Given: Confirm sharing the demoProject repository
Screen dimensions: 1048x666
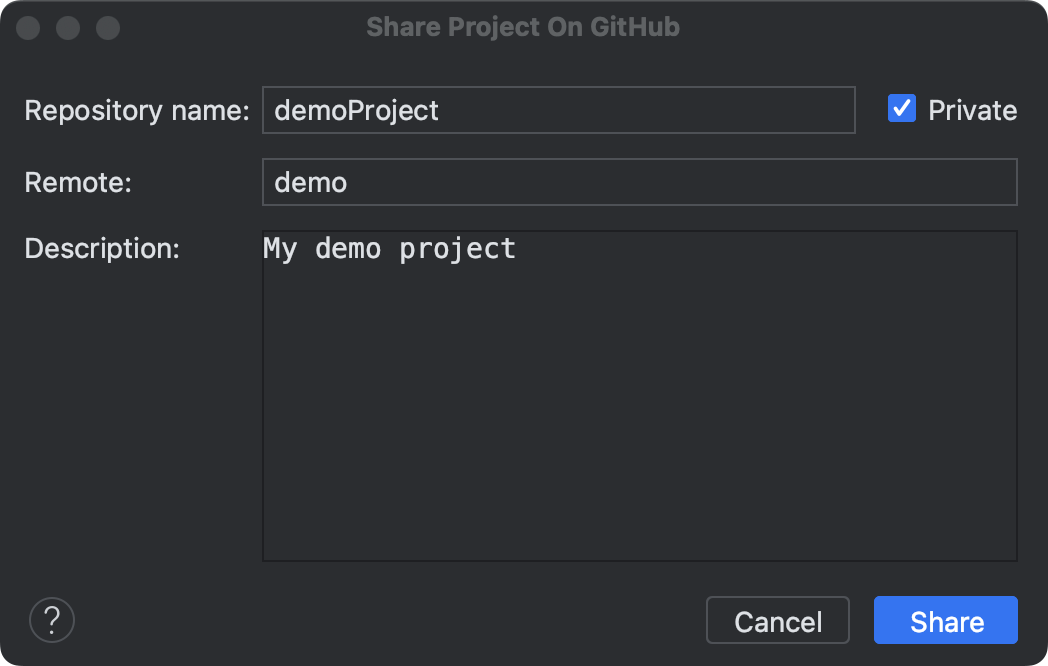Looking at the screenshot, I should coord(945,620).
